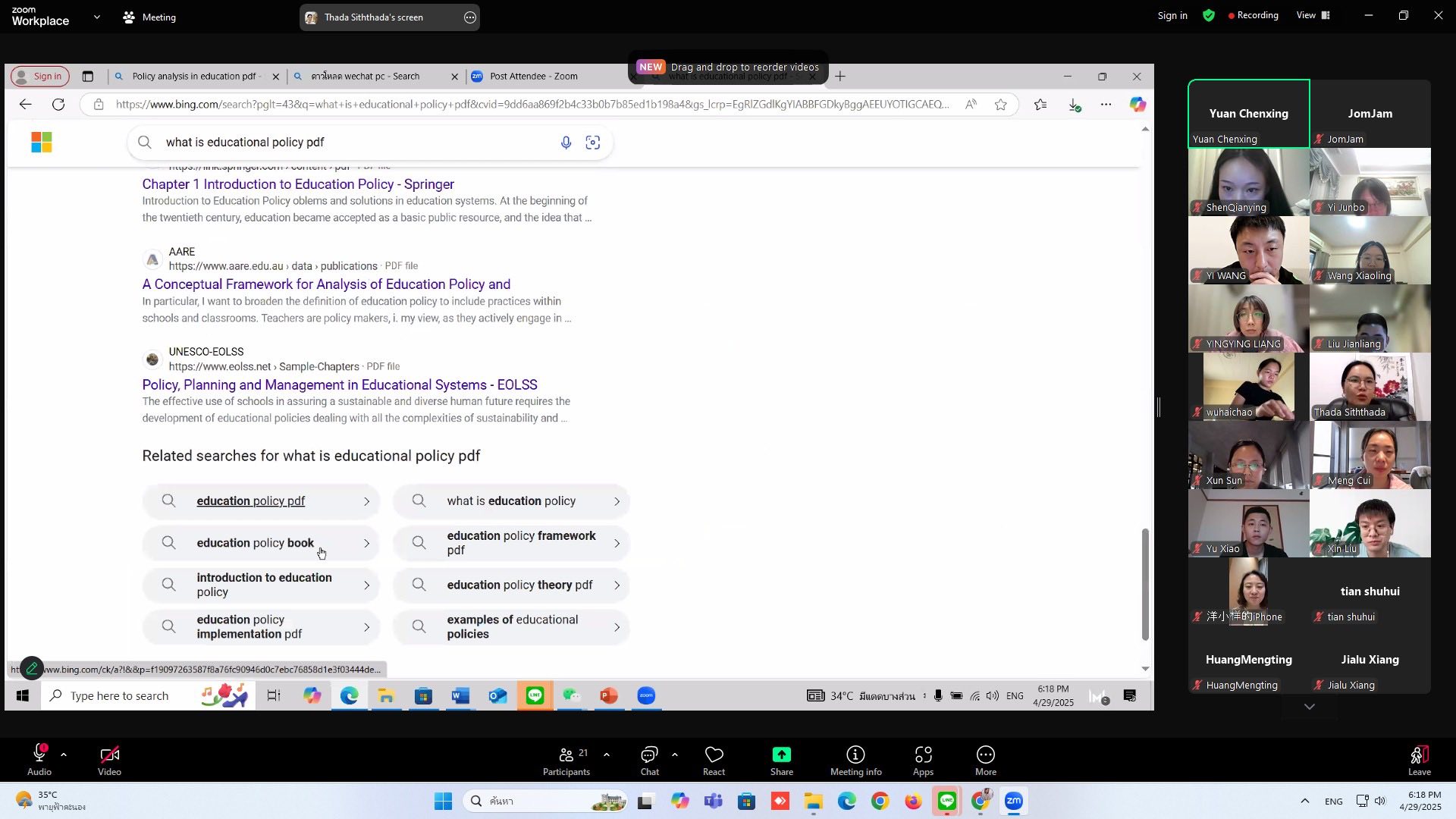
Task: Open A Conceptual Framework for Analysis link
Action: pos(326,284)
